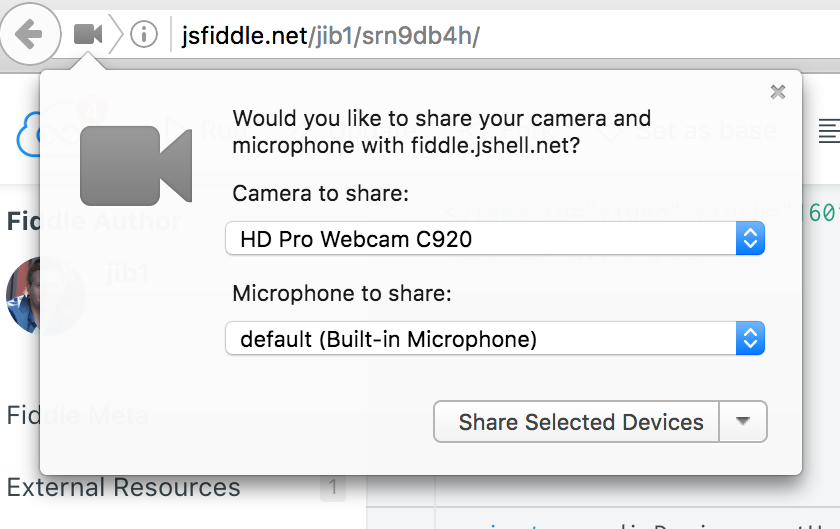Click the blue stepper arrows for webcam
The width and height of the screenshot is (840, 529).
pyautogui.click(x=750, y=239)
